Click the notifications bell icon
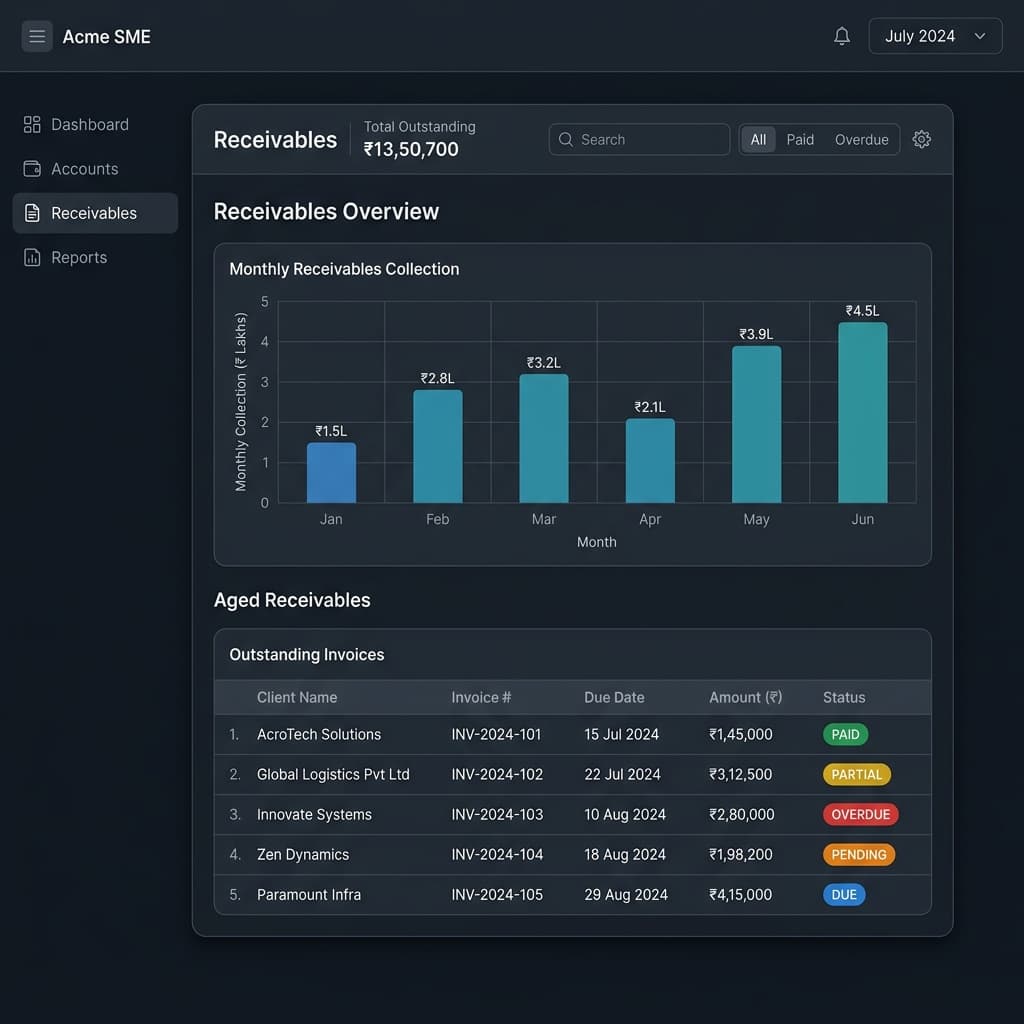The image size is (1024, 1024). point(842,37)
